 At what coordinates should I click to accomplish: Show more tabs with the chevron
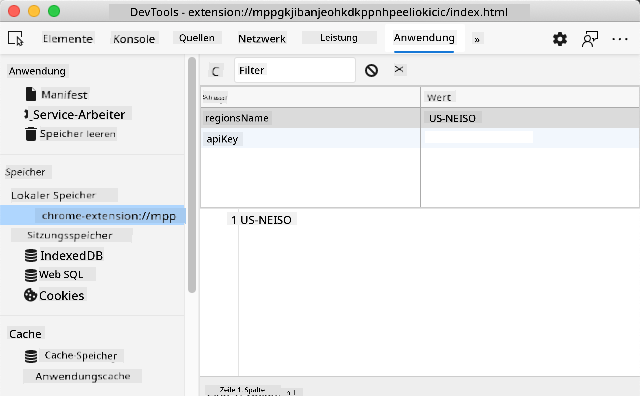pyautogui.click(x=476, y=40)
